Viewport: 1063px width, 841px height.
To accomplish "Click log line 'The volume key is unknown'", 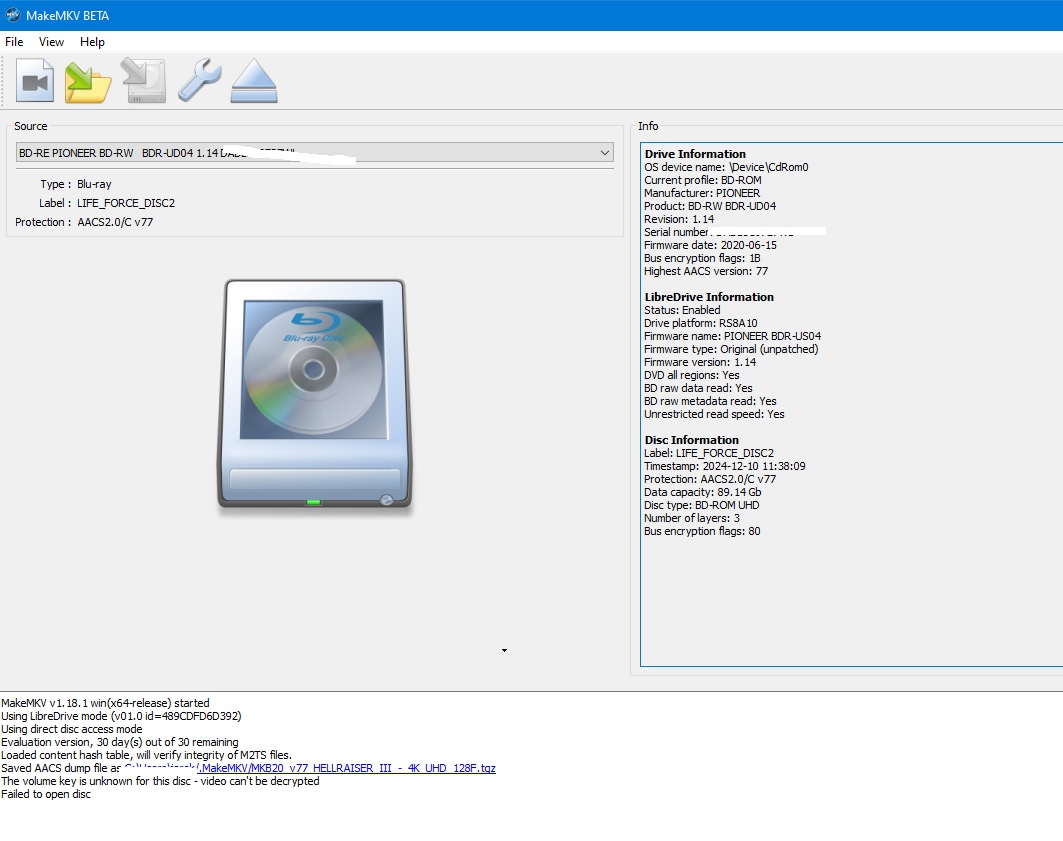I will pos(160,781).
